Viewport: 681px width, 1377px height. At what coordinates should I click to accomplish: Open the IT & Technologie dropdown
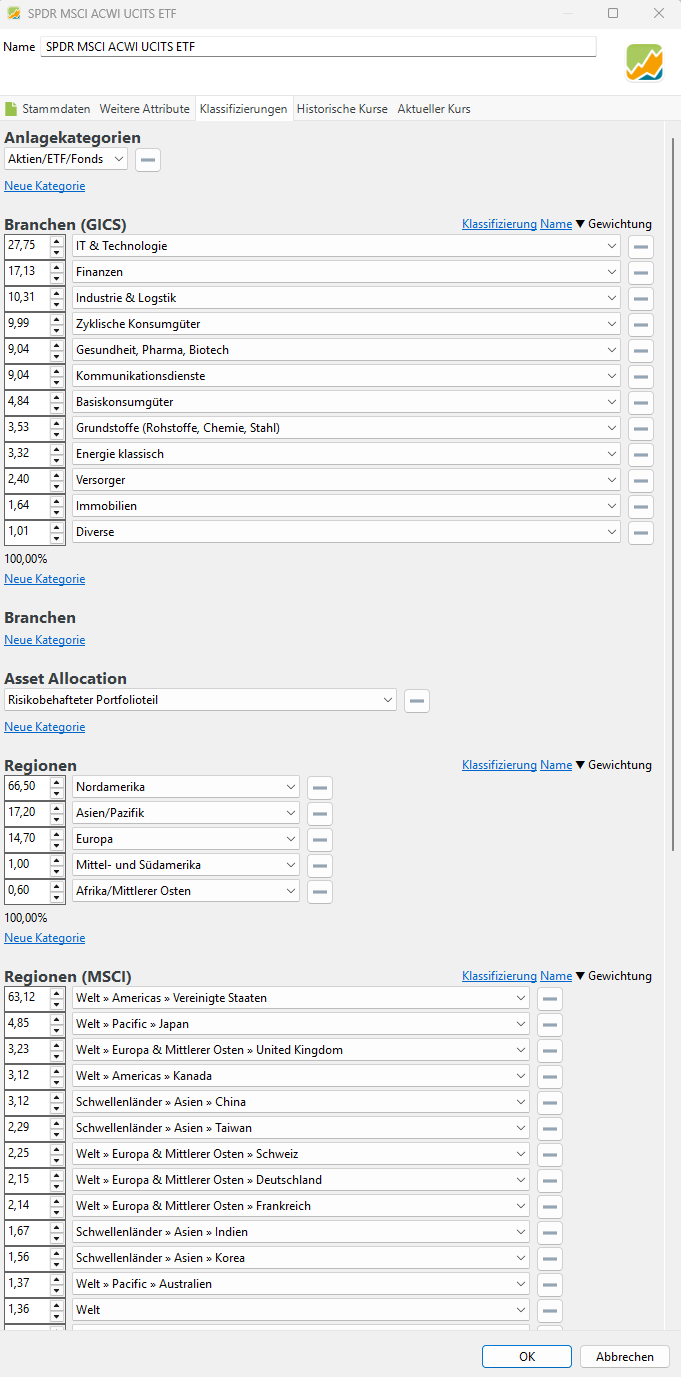click(346, 246)
